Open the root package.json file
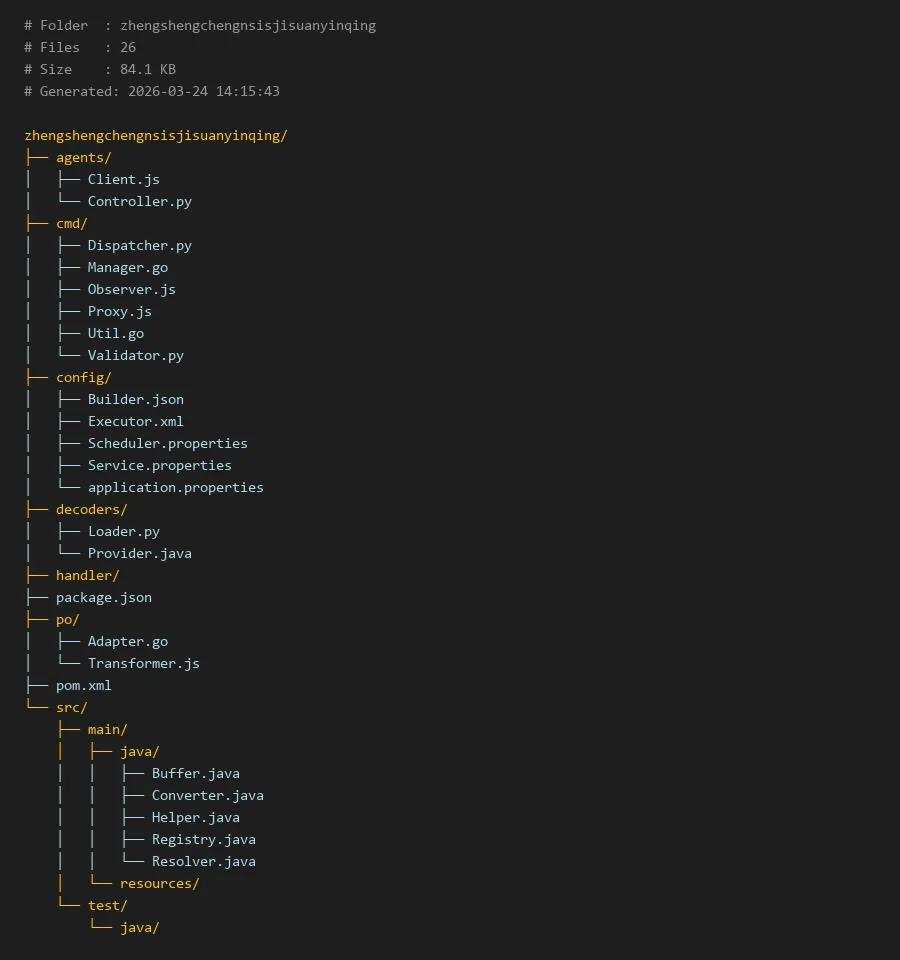The width and height of the screenshot is (900, 960). point(103,597)
